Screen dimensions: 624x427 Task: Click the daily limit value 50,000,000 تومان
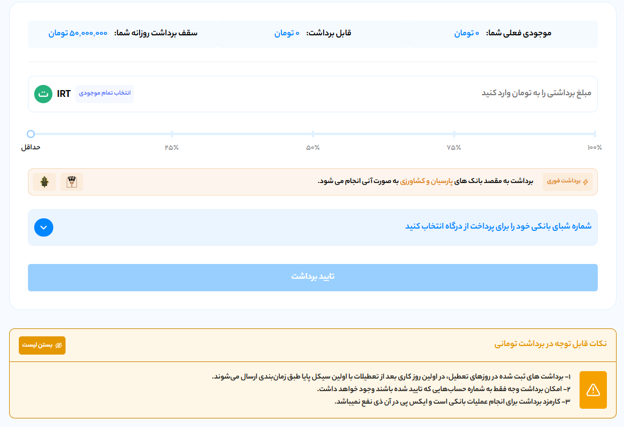click(x=78, y=33)
